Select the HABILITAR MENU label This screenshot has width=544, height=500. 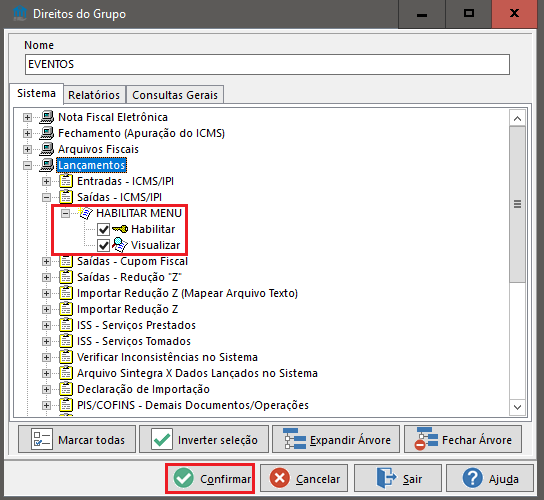pyautogui.click(x=139, y=213)
